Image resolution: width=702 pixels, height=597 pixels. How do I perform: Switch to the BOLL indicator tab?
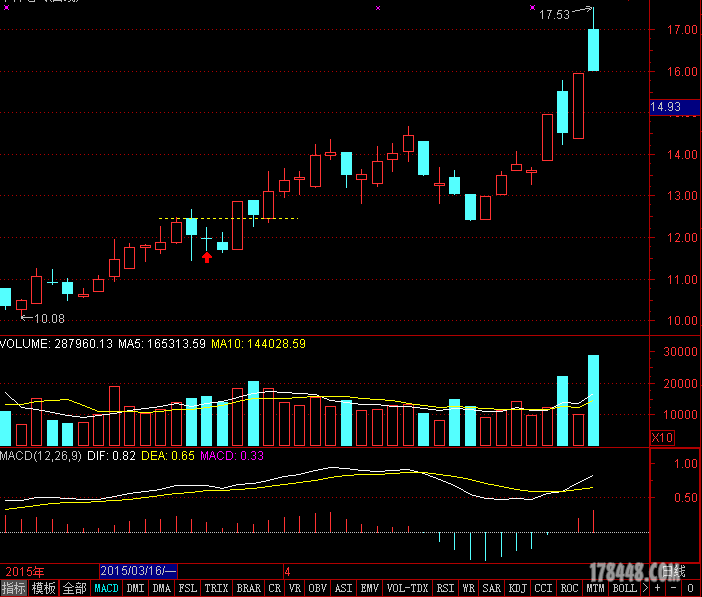pos(625,588)
